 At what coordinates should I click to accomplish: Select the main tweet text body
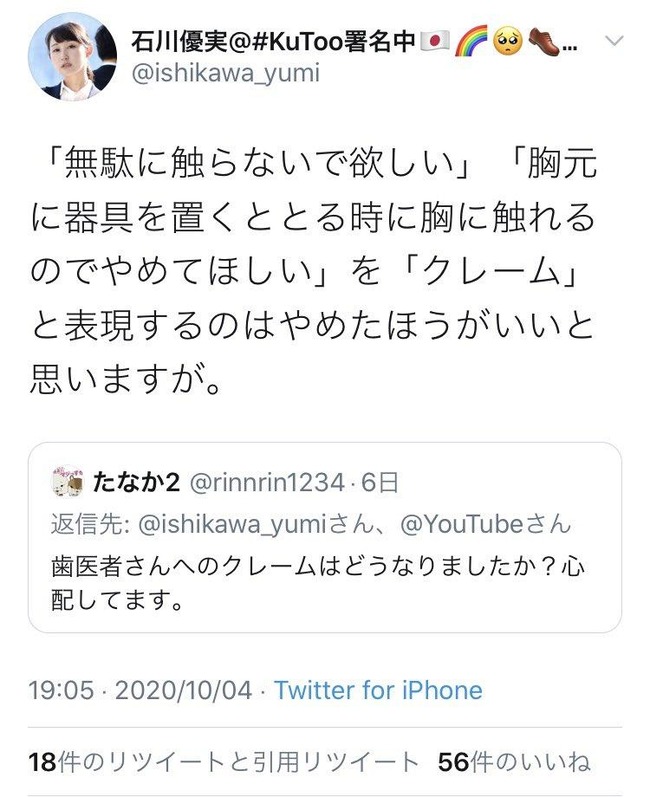point(313,271)
